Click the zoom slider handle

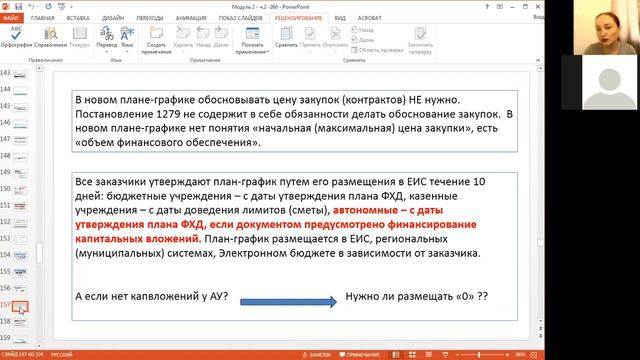479,355
